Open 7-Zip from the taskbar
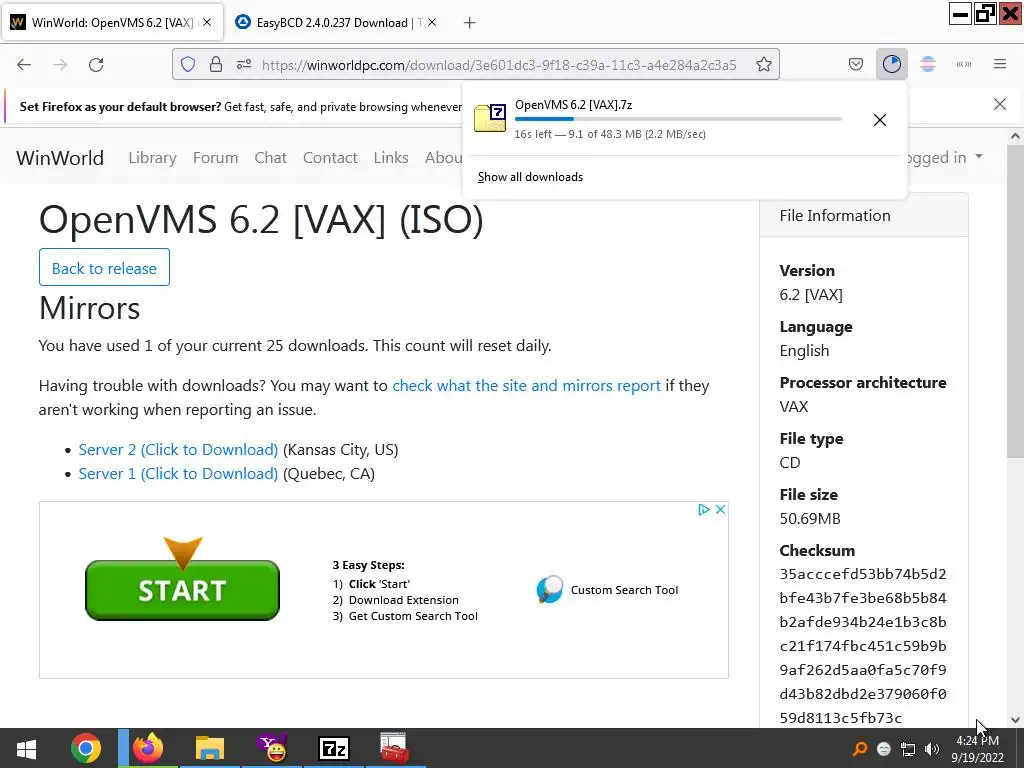 (x=334, y=748)
